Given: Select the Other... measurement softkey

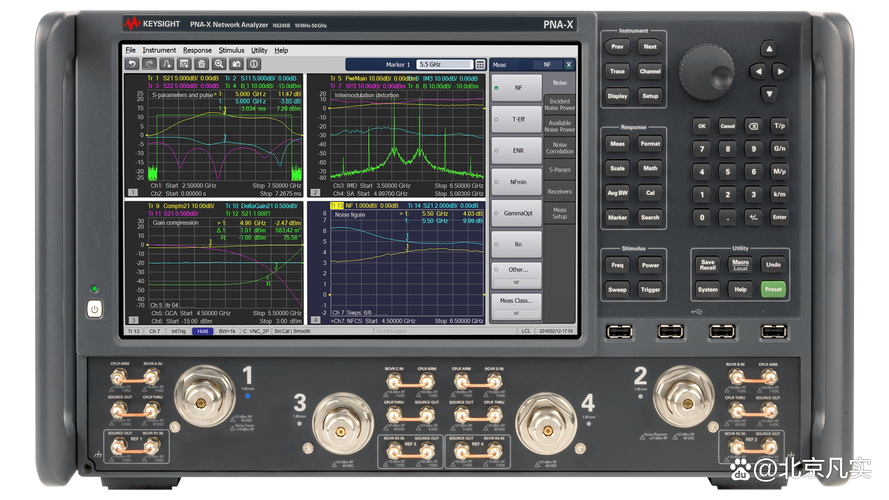Looking at the screenshot, I should point(517,275).
